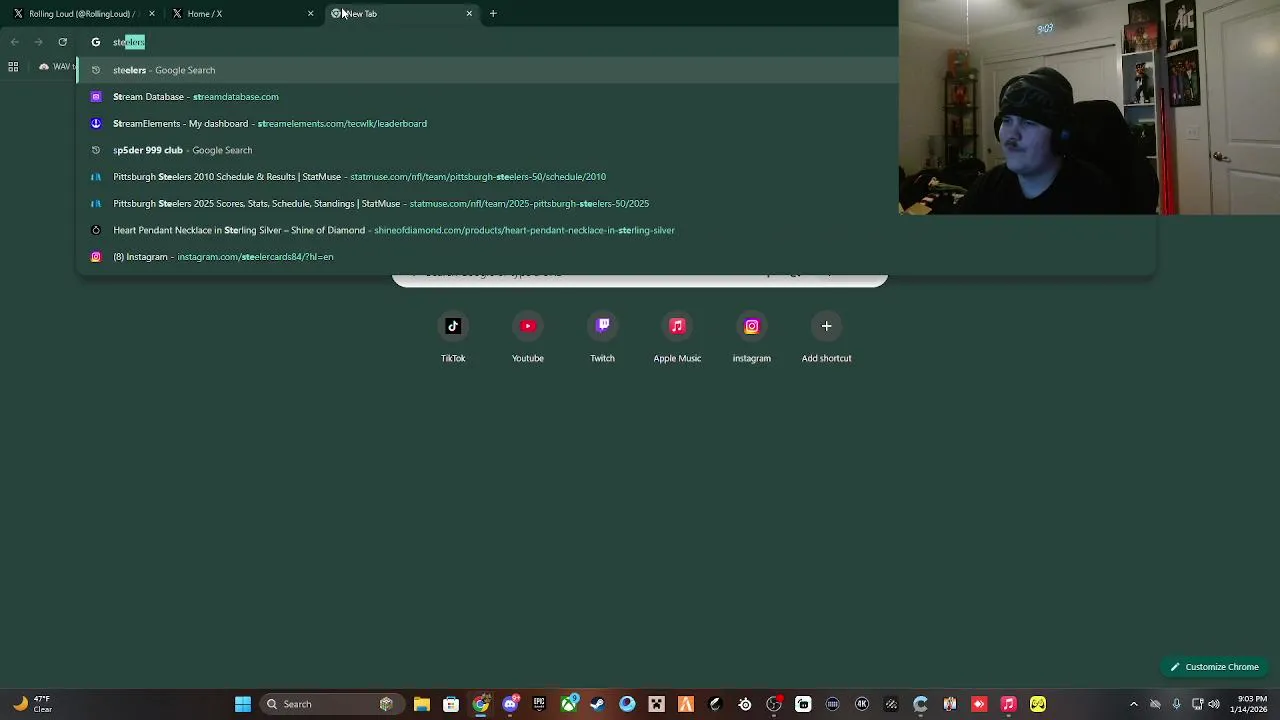The image size is (1280, 720).
Task: Choose the Stream Database suggestion
Action: click(615, 97)
